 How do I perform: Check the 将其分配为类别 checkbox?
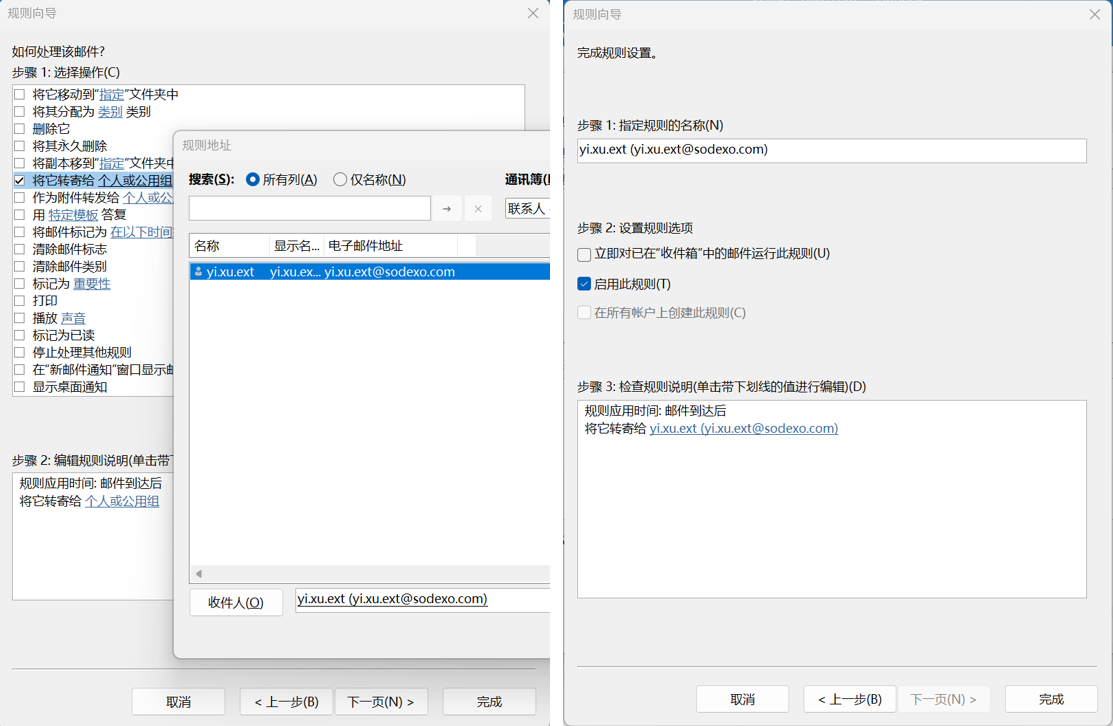(19, 111)
